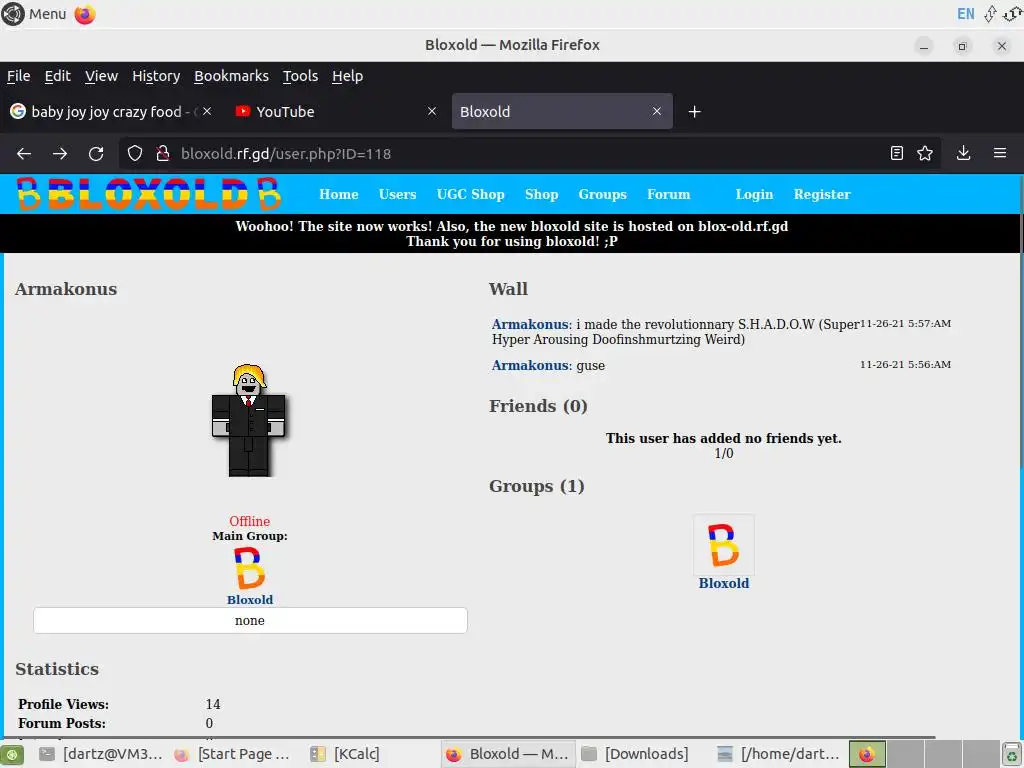
Task: Open the Firefox hamburger application menu
Action: (x=1000, y=153)
